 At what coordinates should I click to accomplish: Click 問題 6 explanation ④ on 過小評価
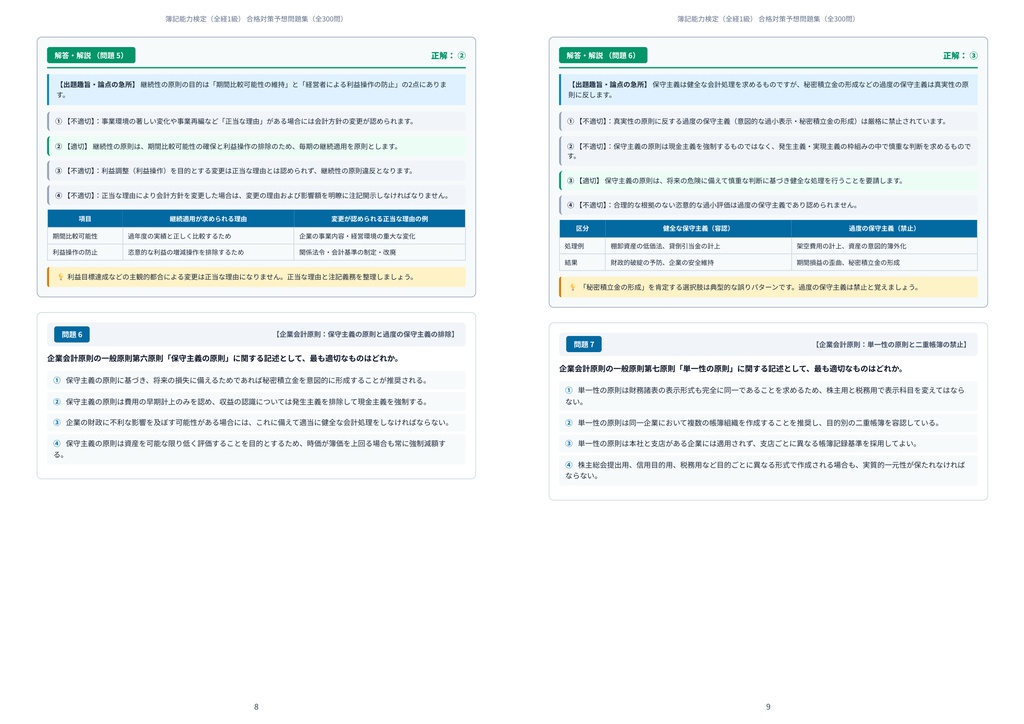[x=768, y=205]
